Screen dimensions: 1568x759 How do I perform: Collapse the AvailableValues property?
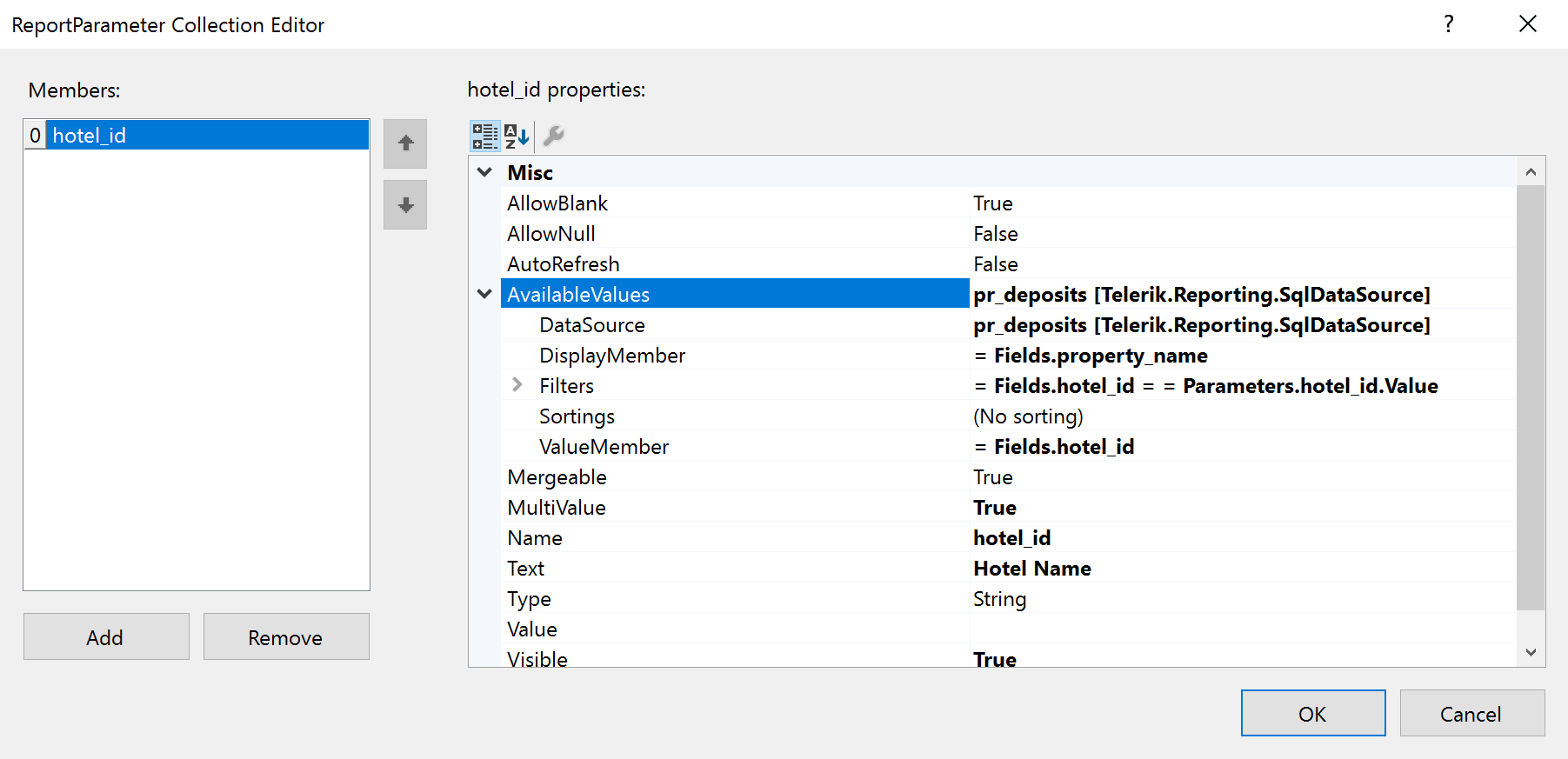(x=485, y=294)
